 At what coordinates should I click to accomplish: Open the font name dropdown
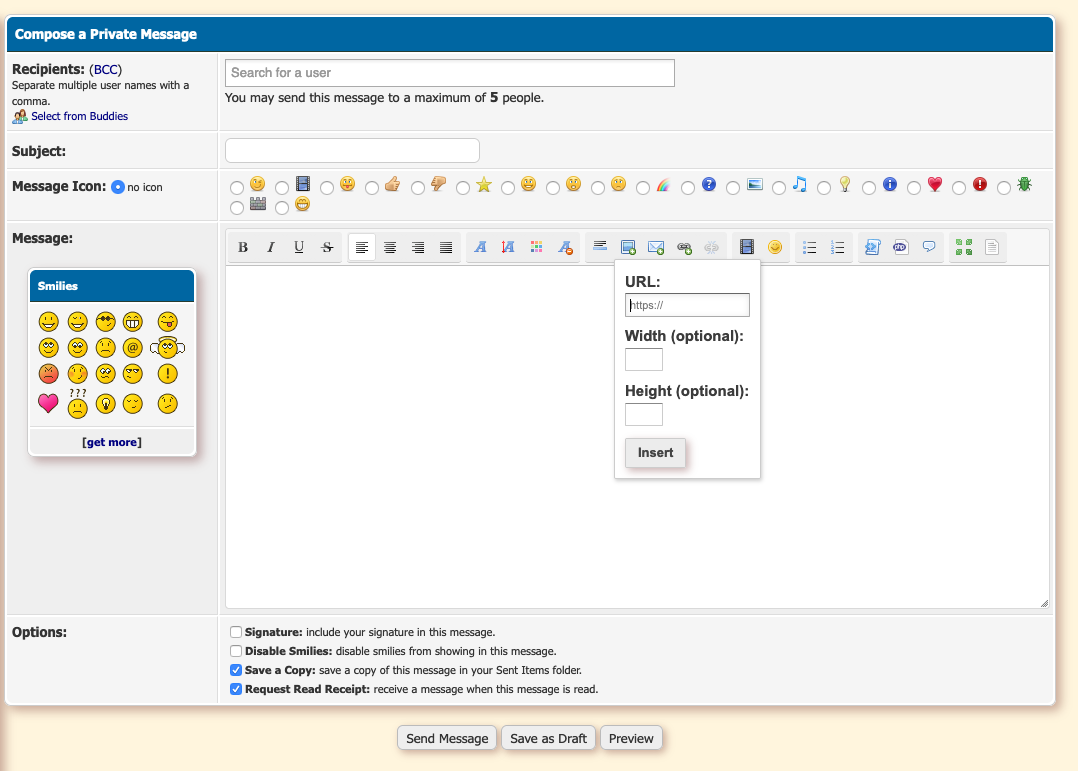480,248
